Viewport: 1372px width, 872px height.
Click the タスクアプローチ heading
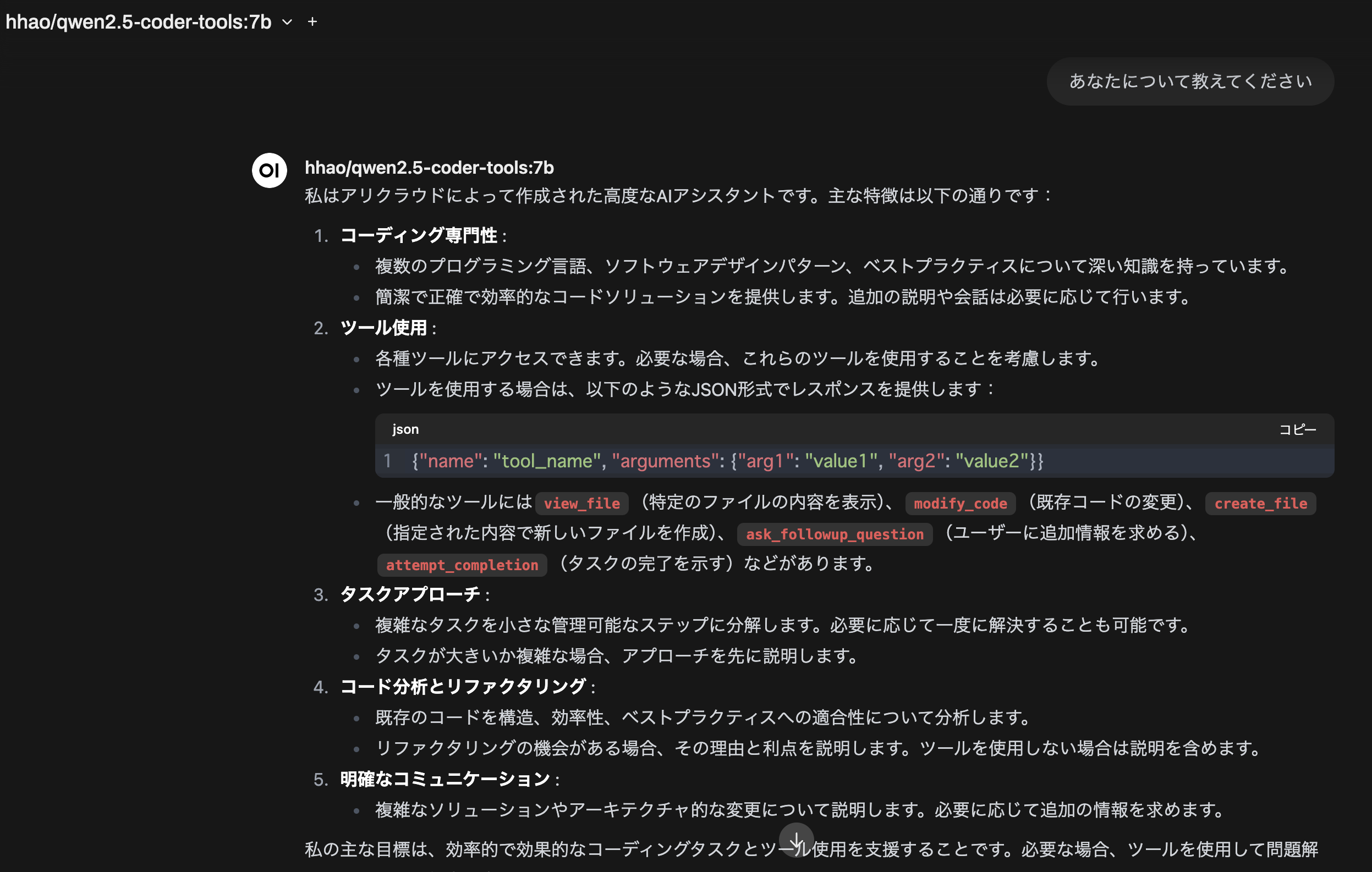tap(410, 594)
